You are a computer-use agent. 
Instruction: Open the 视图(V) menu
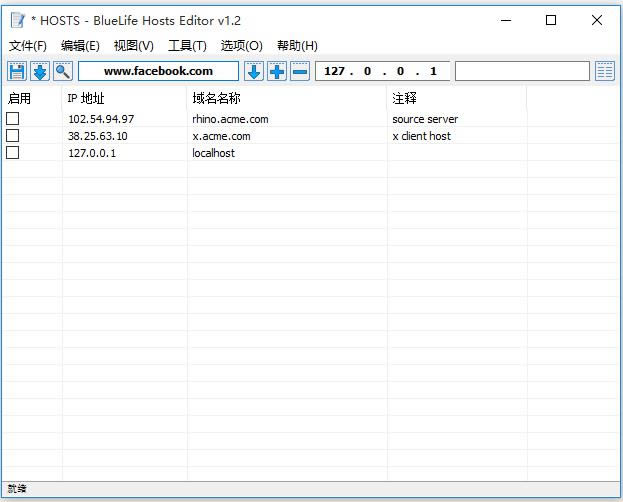(134, 46)
